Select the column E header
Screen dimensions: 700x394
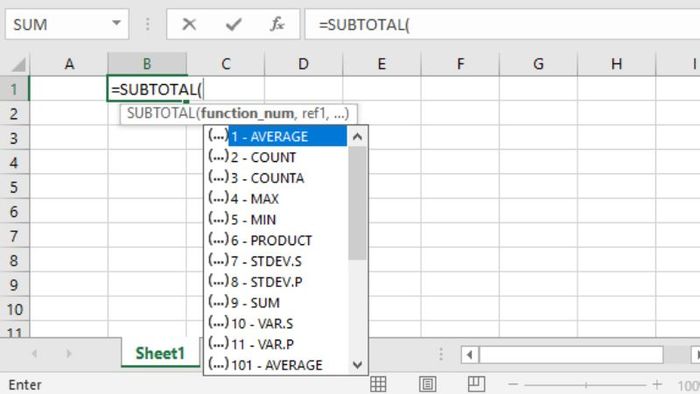tap(382, 64)
